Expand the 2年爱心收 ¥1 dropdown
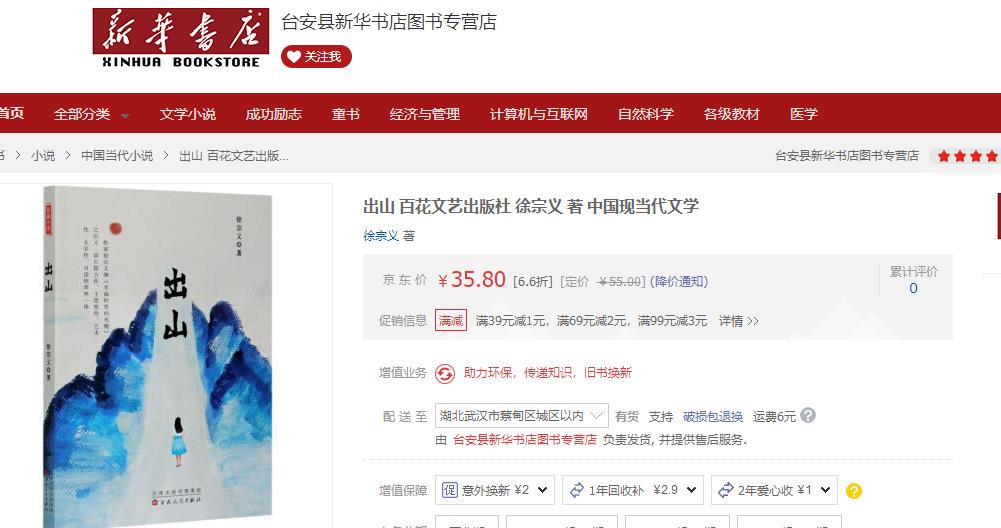Viewport: 1001px width, 528px height. (774, 490)
